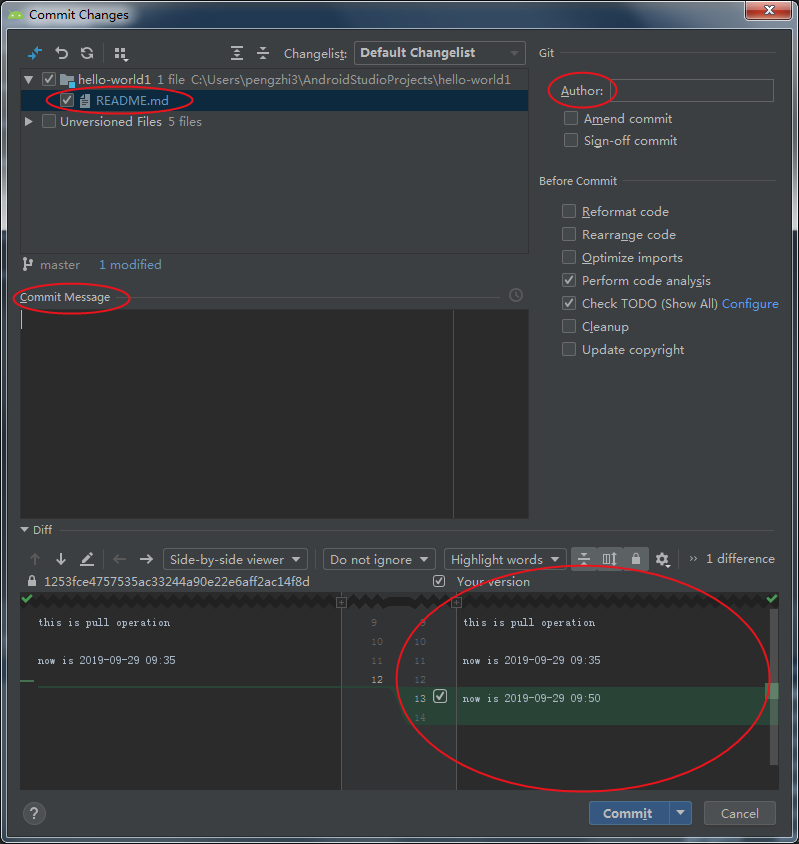Click the Expand All tree icon
Viewport: 799px width, 844px height.
point(236,53)
